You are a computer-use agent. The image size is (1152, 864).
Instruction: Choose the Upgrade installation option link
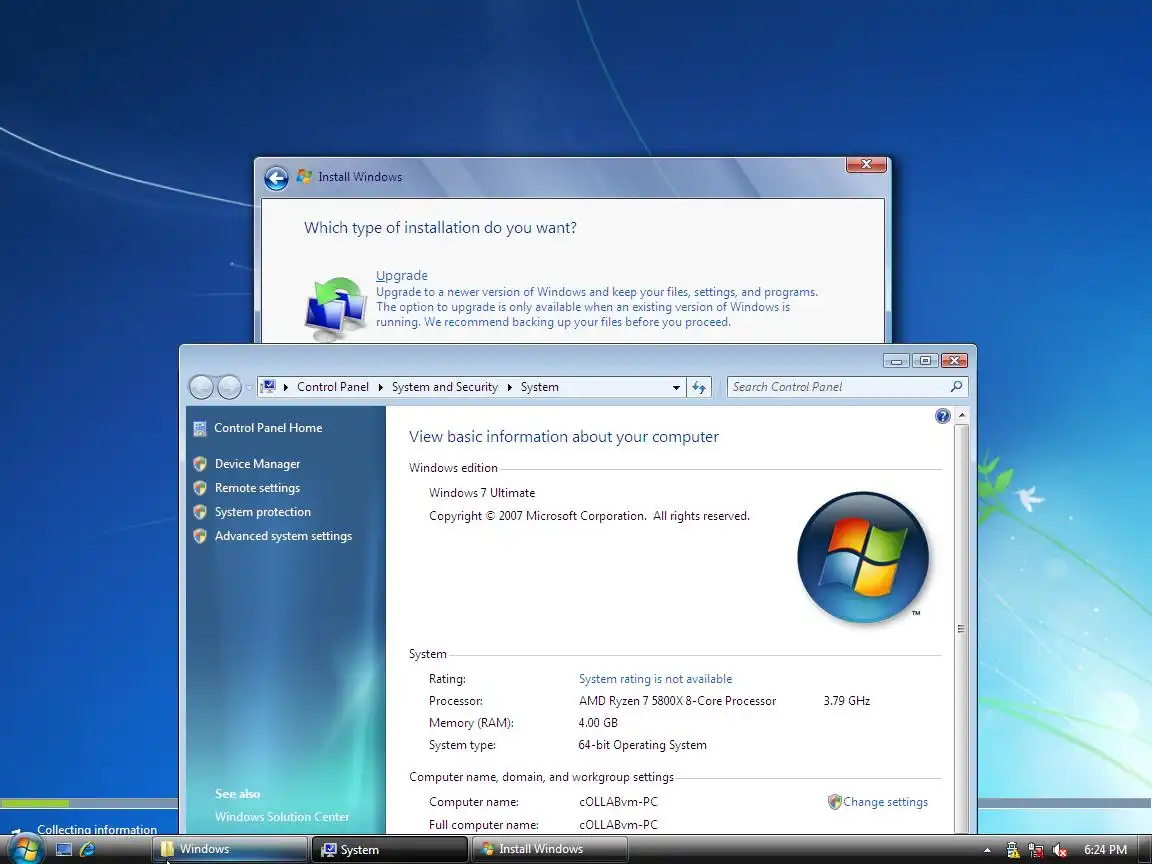coord(401,276)
